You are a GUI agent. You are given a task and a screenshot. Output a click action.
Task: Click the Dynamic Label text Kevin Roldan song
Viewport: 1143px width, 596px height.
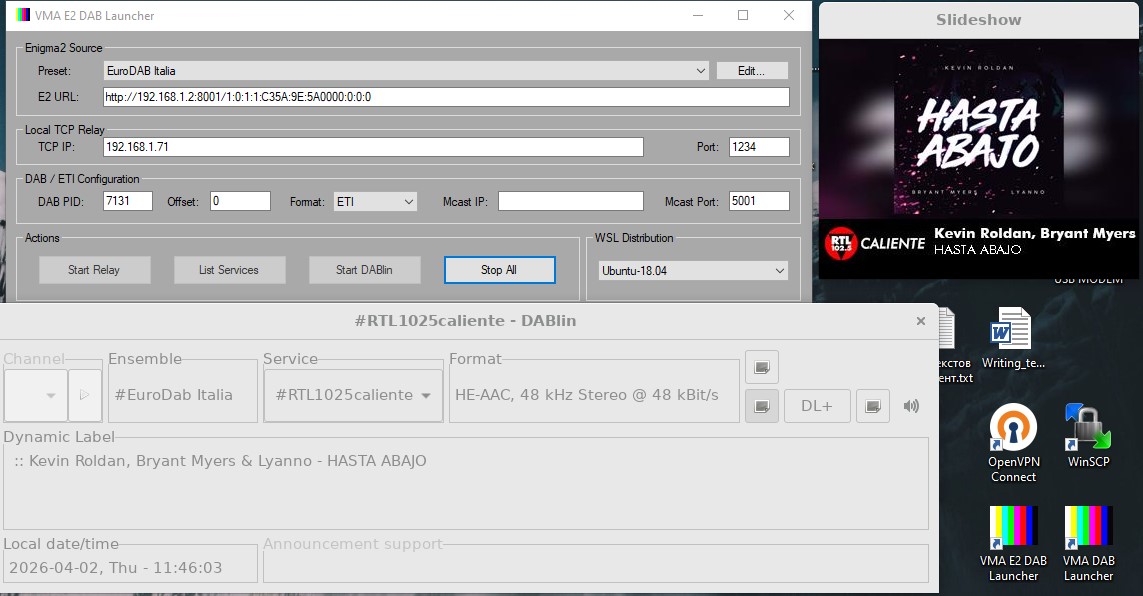coord(220,460)
